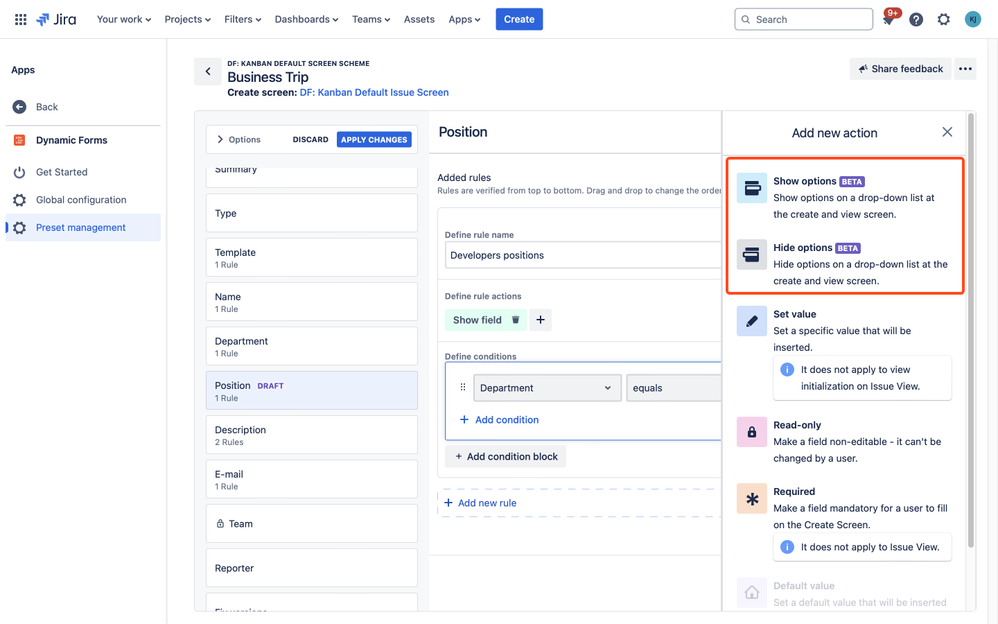Open Filters dropdown menu
This screenshot has height=624, width=998.
point(242,19)
